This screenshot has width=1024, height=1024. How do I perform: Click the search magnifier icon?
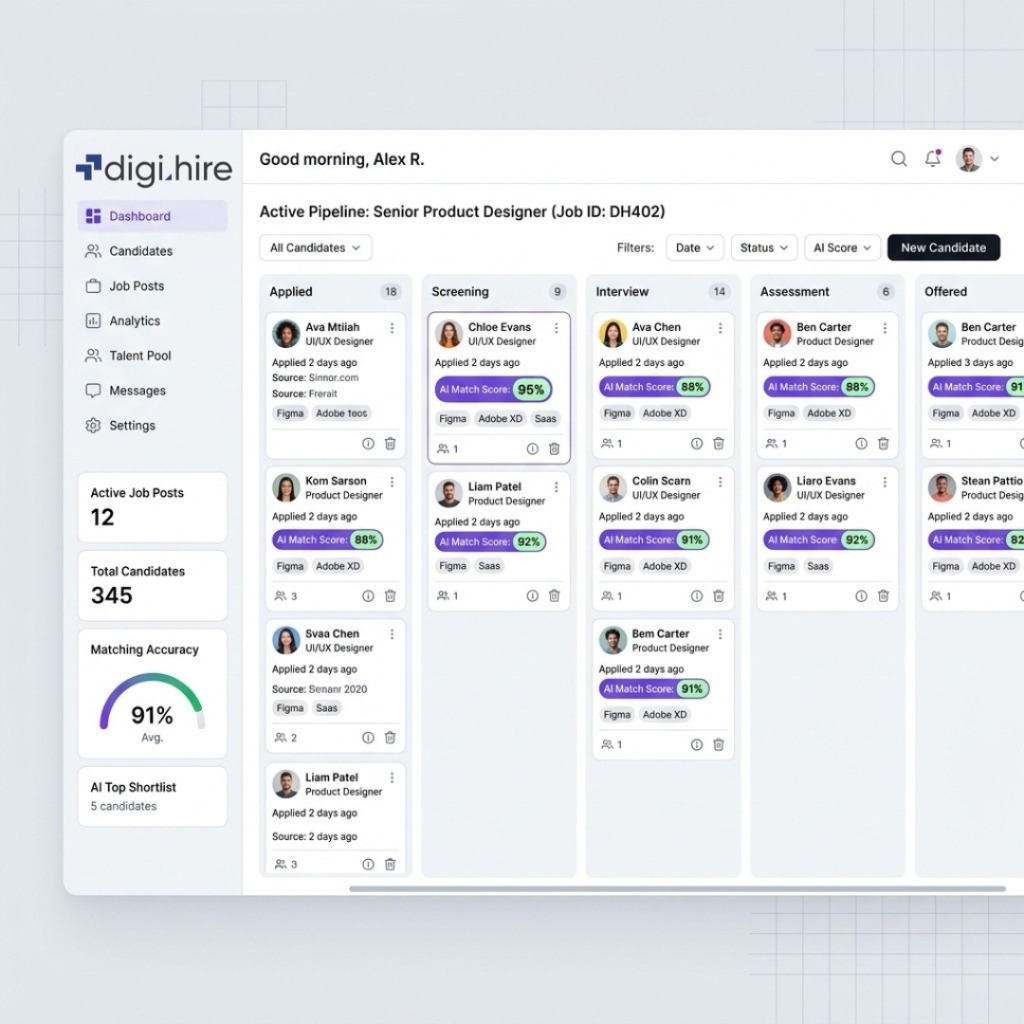click(899, 159)
